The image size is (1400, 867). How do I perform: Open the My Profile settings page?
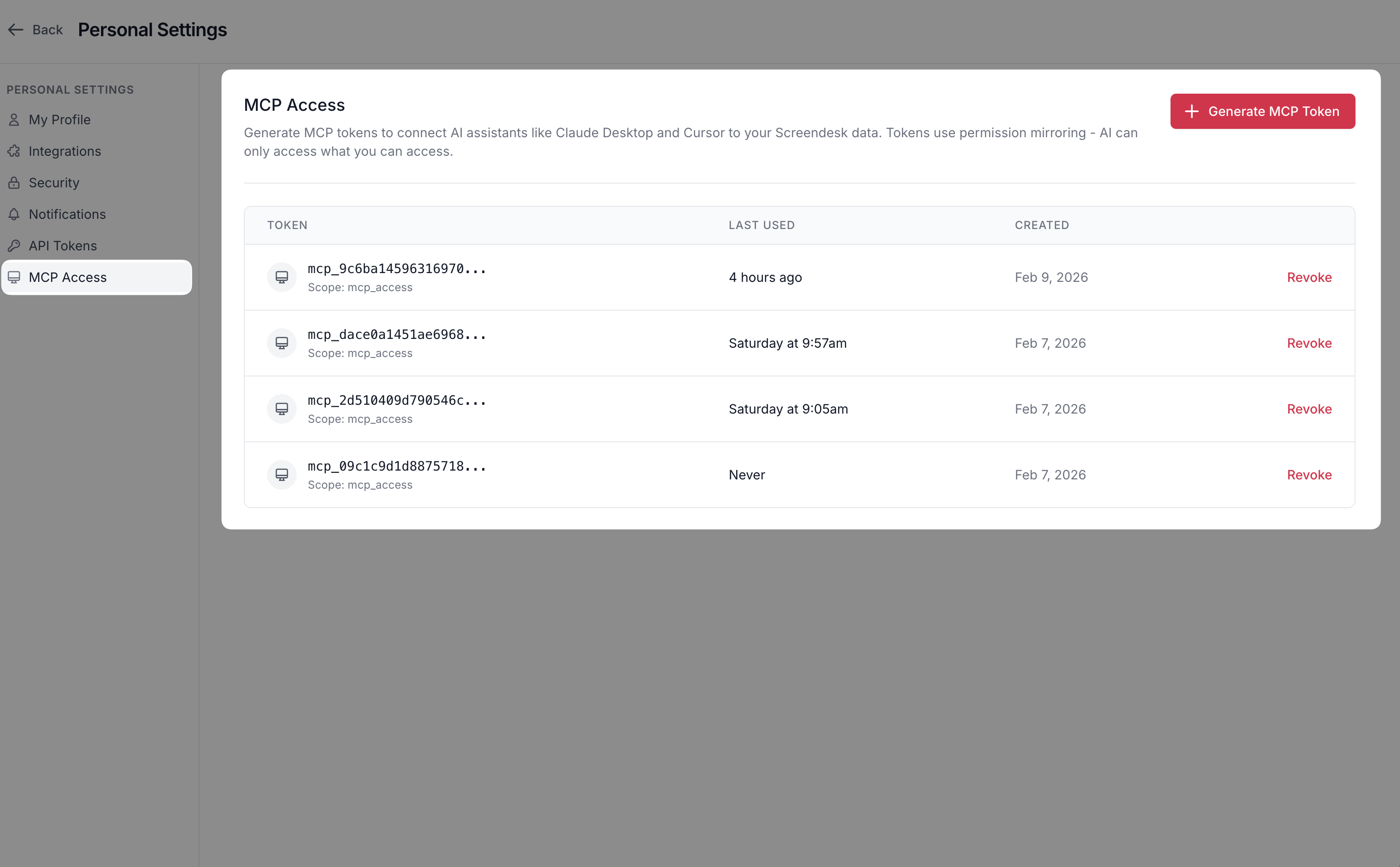point(60,120)
